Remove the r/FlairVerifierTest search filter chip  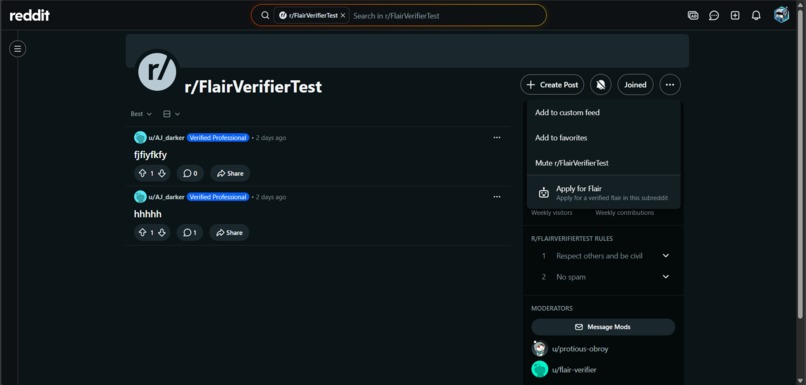343,15
